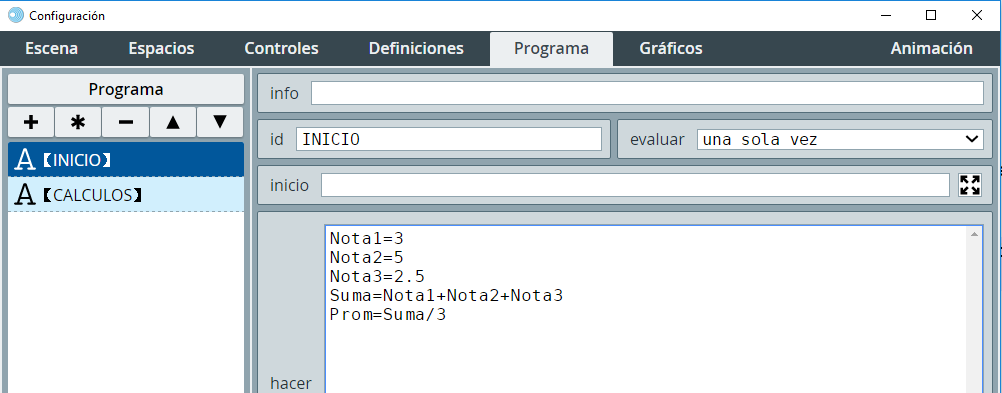Duplicate the selected item with the asterisk button
The height and width of the screenshot is (393, 1002).
[78, 122]
